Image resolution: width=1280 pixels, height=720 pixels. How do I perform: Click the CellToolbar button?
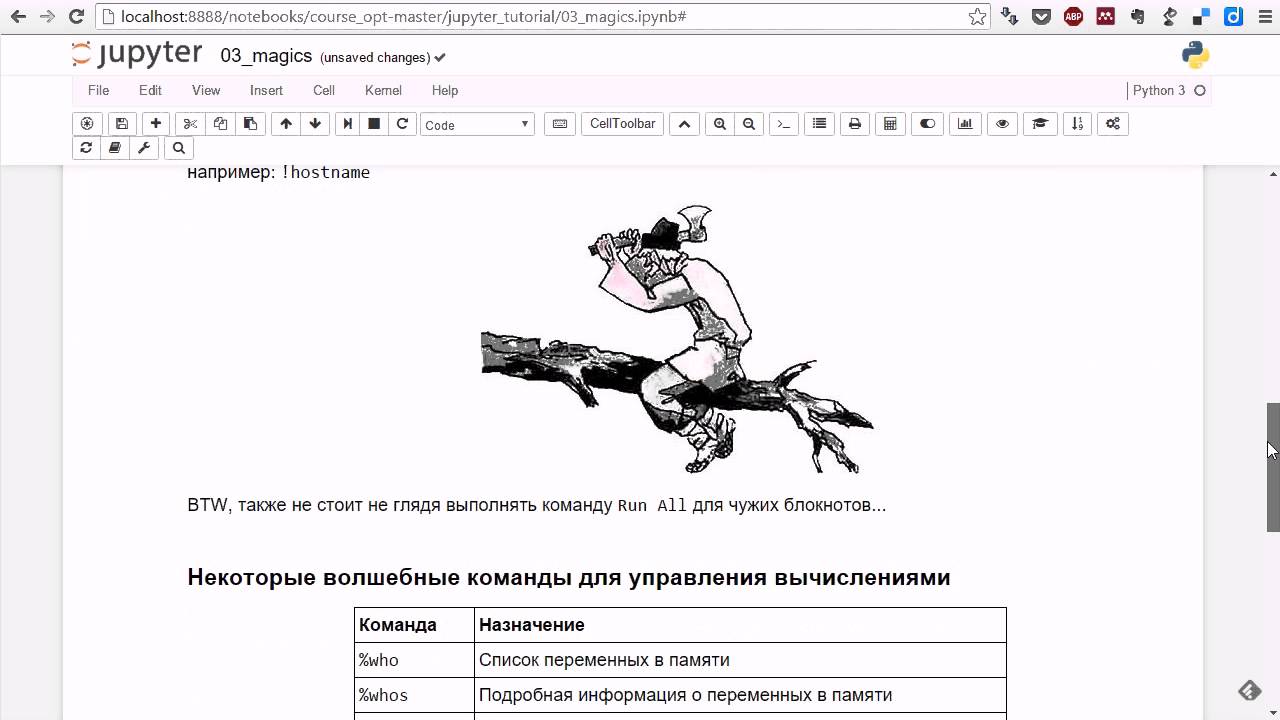click(x=622, y=124)
